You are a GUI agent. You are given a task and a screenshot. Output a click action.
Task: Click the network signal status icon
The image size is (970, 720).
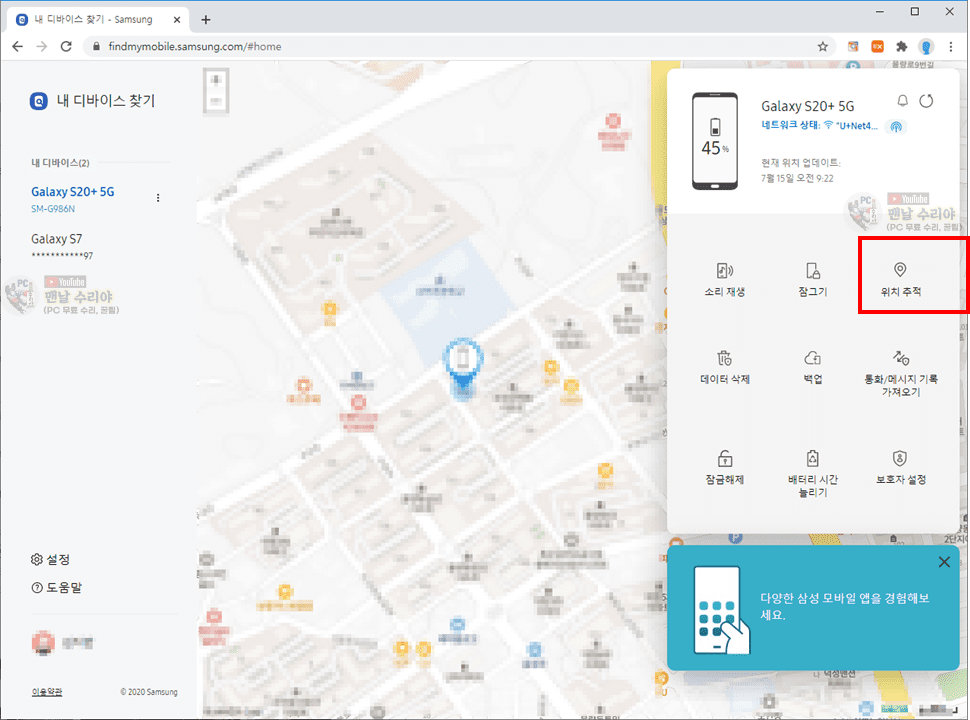pyautogui.click(x=895, y=127)
